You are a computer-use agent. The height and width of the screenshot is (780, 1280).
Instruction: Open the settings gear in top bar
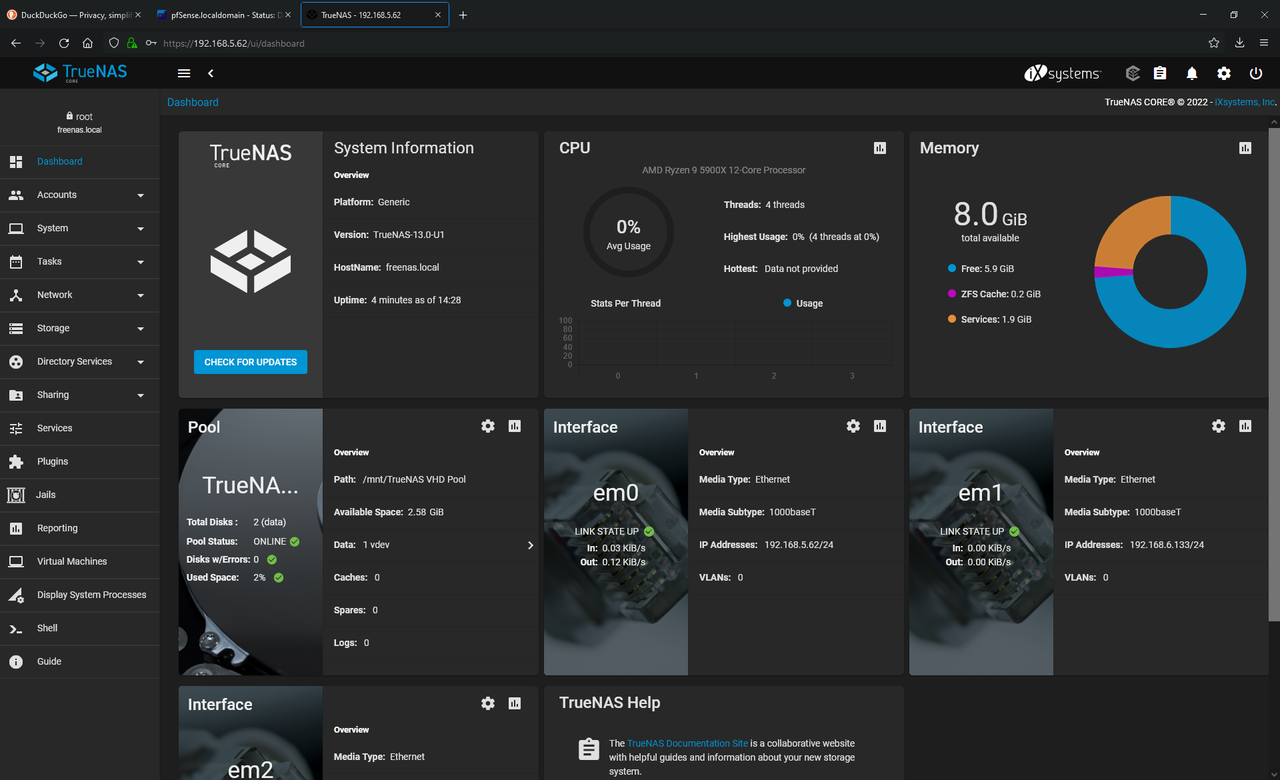point(1224,73)
